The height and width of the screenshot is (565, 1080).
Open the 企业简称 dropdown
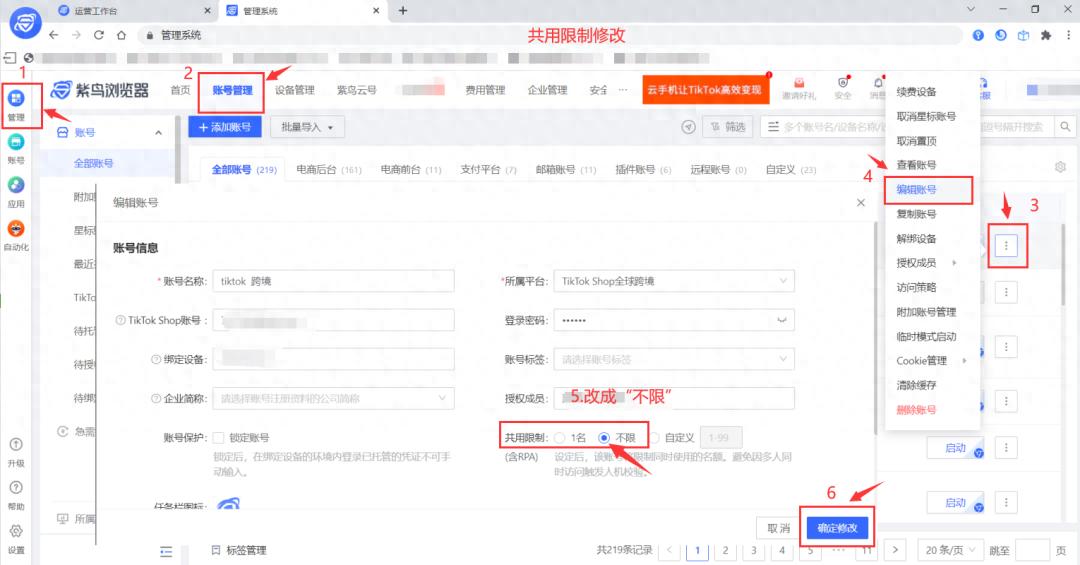[333, 398]
